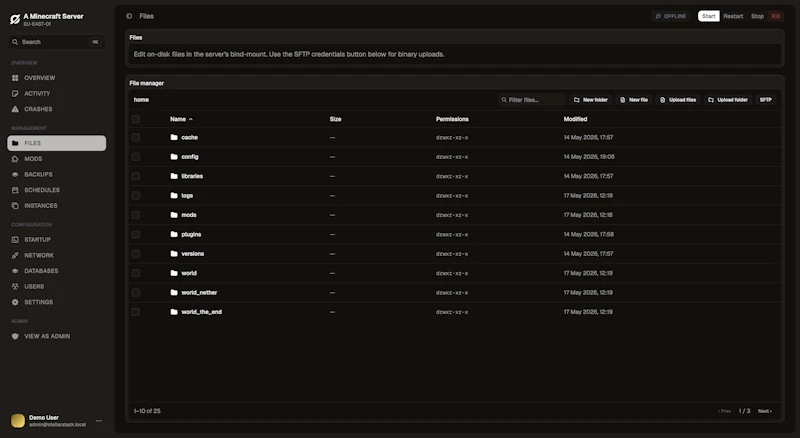Open the Backups page from sidebar
Screen dimensions: 800x438
[57, 175]
